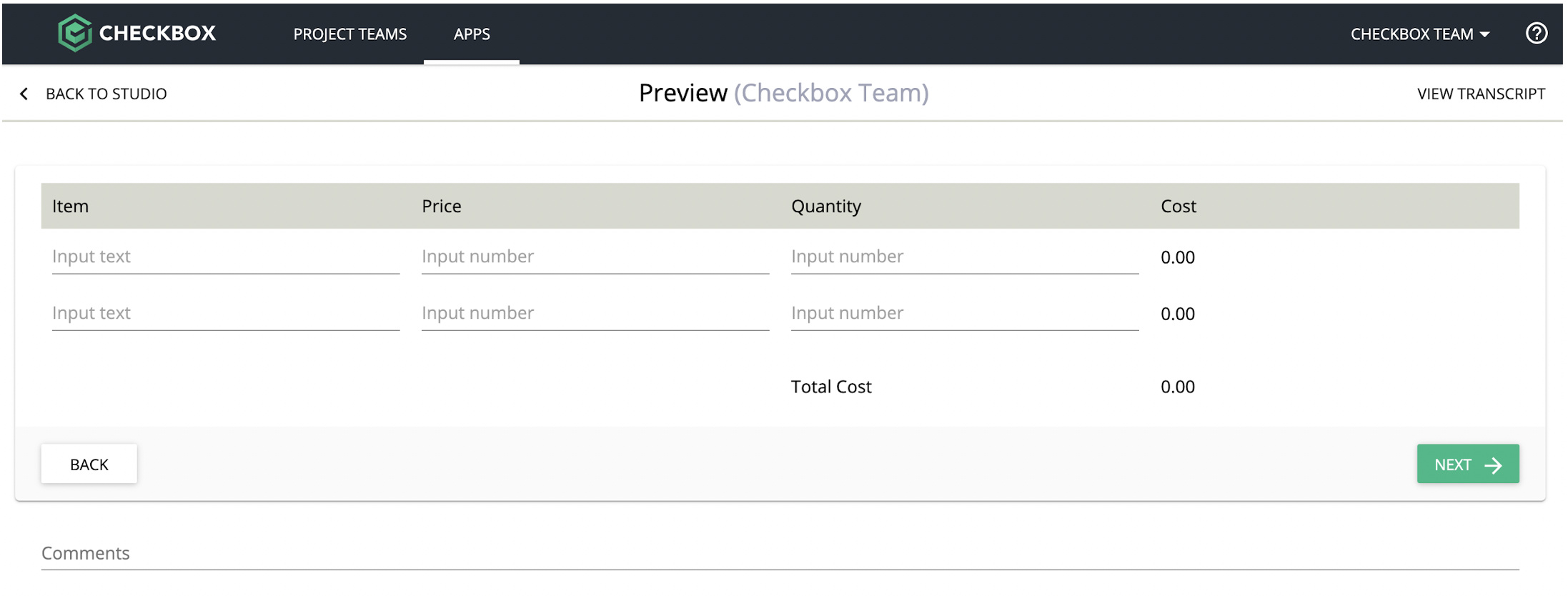The width and height of the screenshot is (1568, 596).
Task: Open the help question mark icon
Action: pyautogui.click(x=1536, y=33)
